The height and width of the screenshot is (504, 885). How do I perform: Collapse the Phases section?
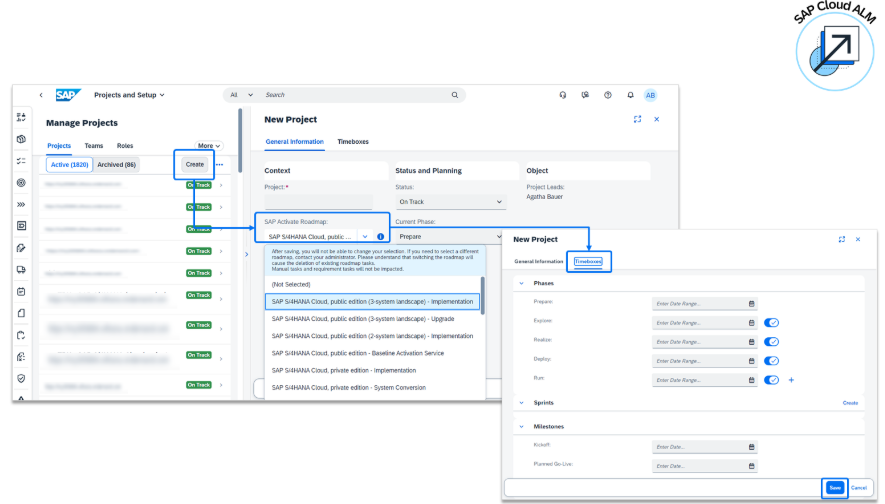521,284
